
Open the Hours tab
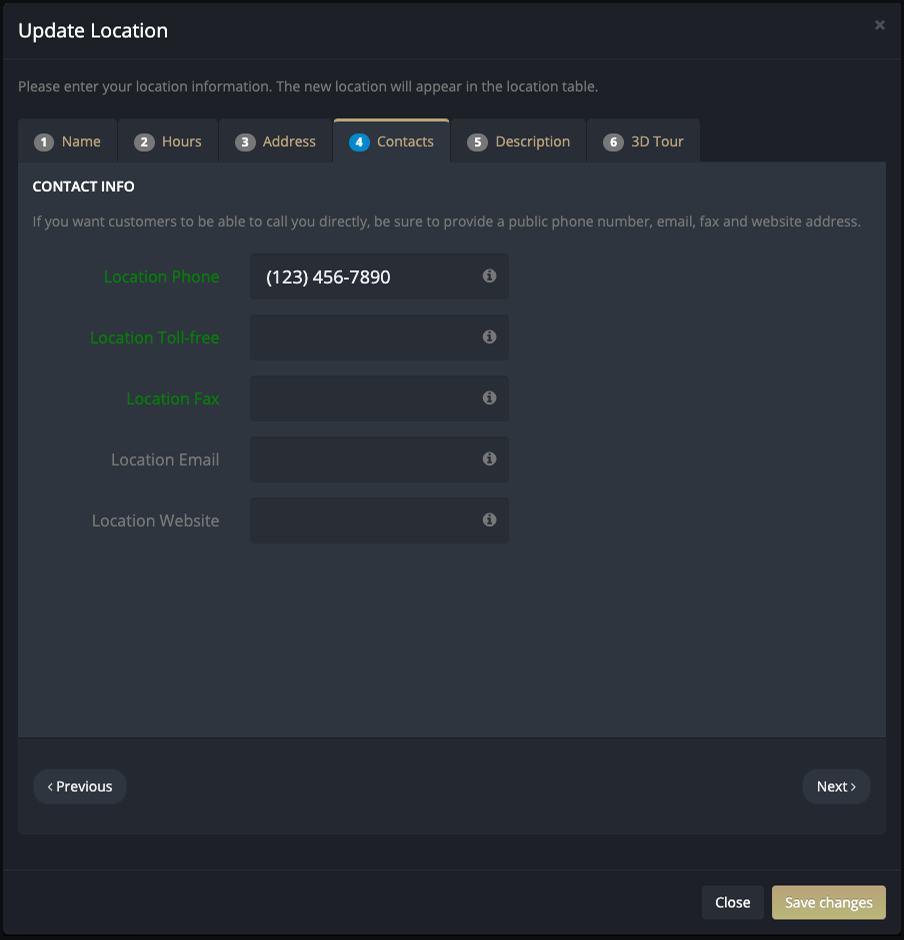point(168,141)
